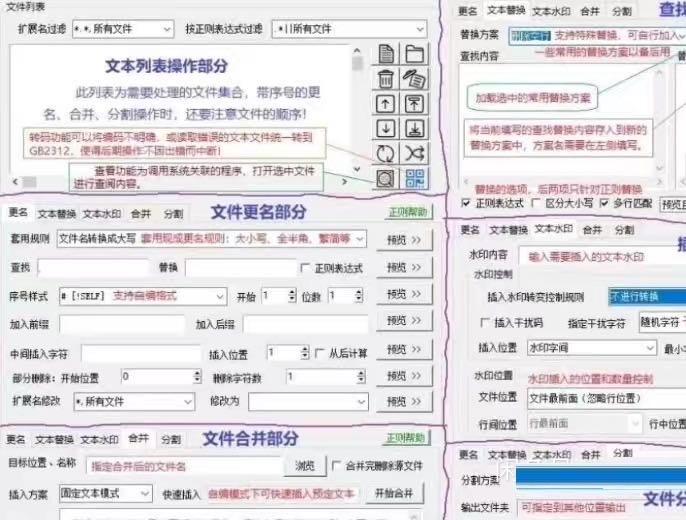The width and height of the screenshot is (686, 520).
Task: Enable the 合并完删除源文件 checkbox
Action: (x=336, y=466)
